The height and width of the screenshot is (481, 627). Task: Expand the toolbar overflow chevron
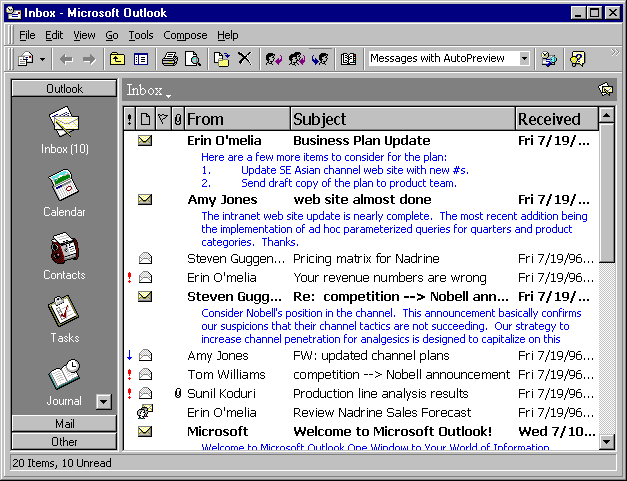click(615, 52)
